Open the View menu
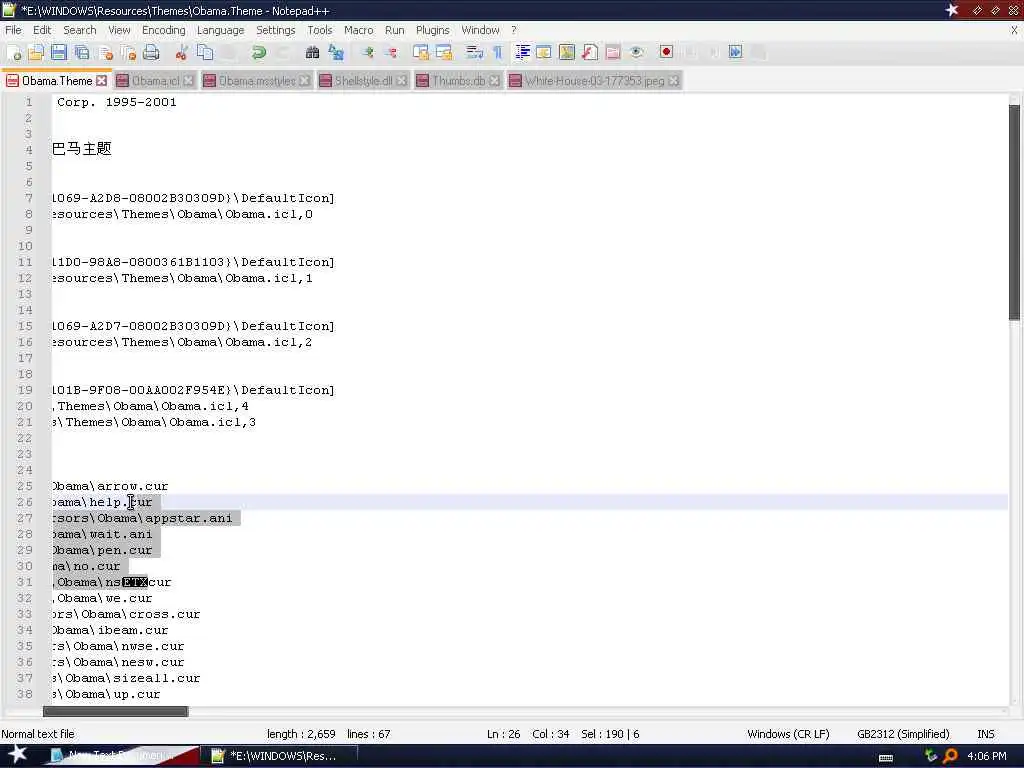The image size is (1024, 768). click(119, 30)
